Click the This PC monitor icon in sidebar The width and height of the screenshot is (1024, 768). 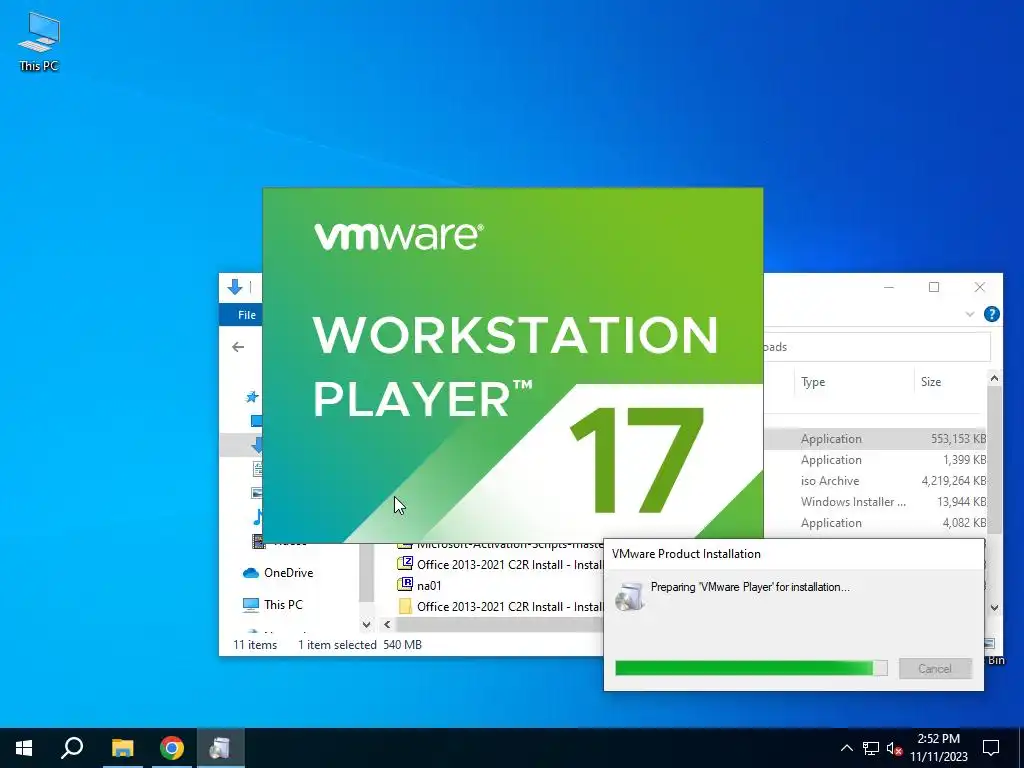251,605
